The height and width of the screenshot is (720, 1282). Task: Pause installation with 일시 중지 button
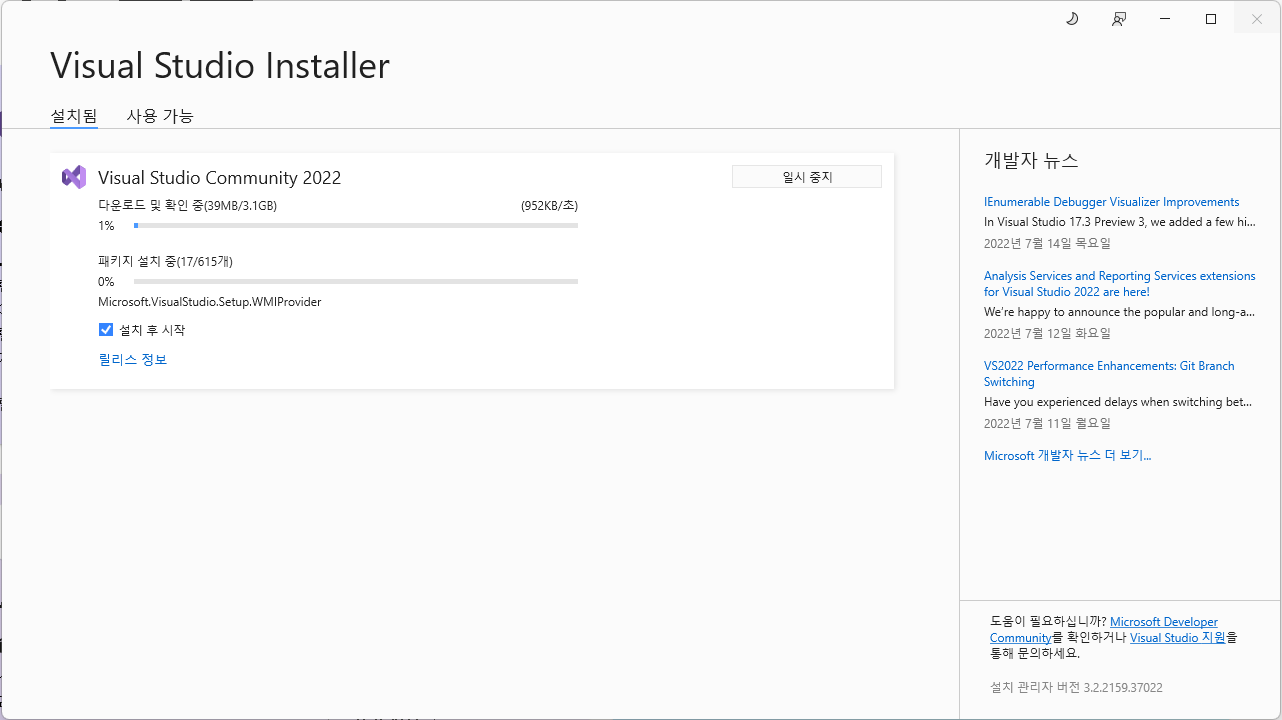[807, 177]
